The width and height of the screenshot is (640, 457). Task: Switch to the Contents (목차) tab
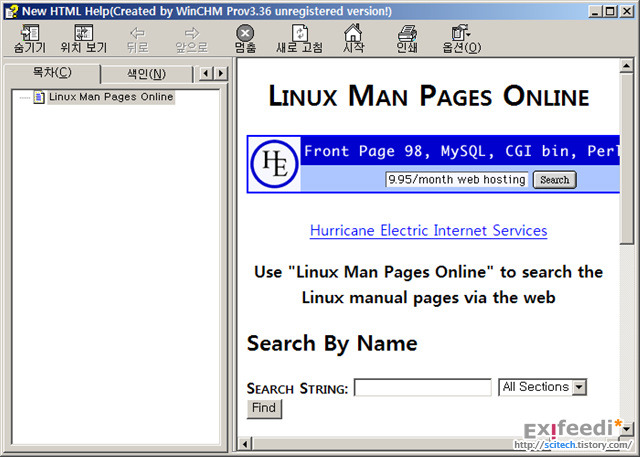(52, 73)
